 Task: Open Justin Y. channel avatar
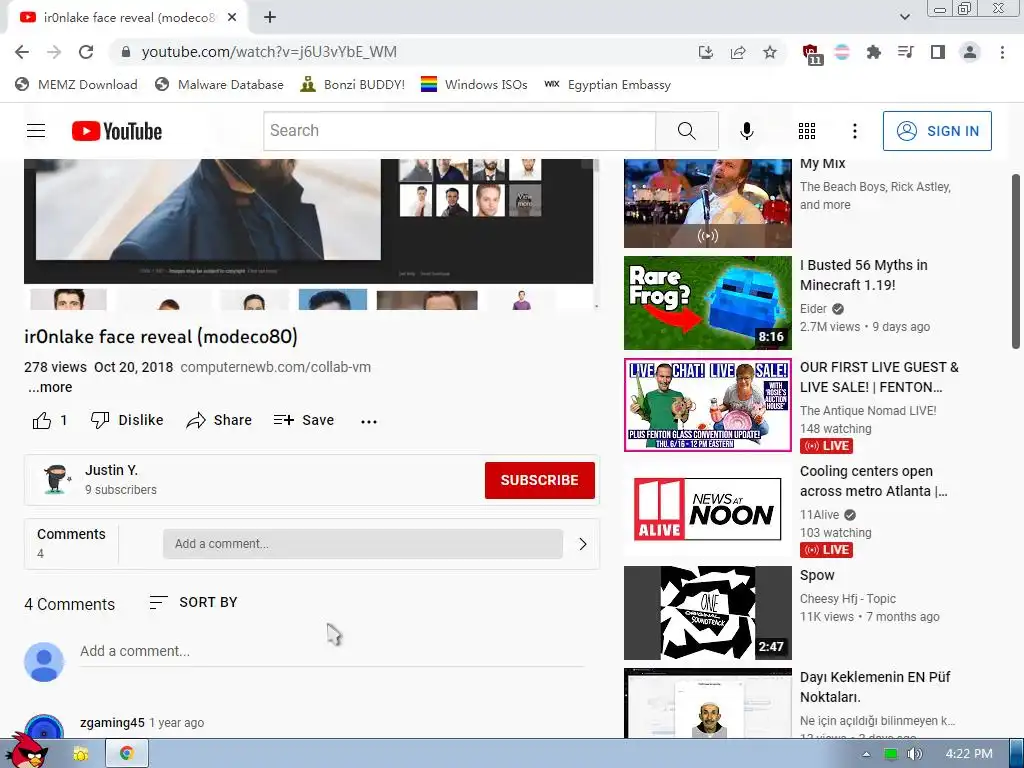tap(56, 479)
